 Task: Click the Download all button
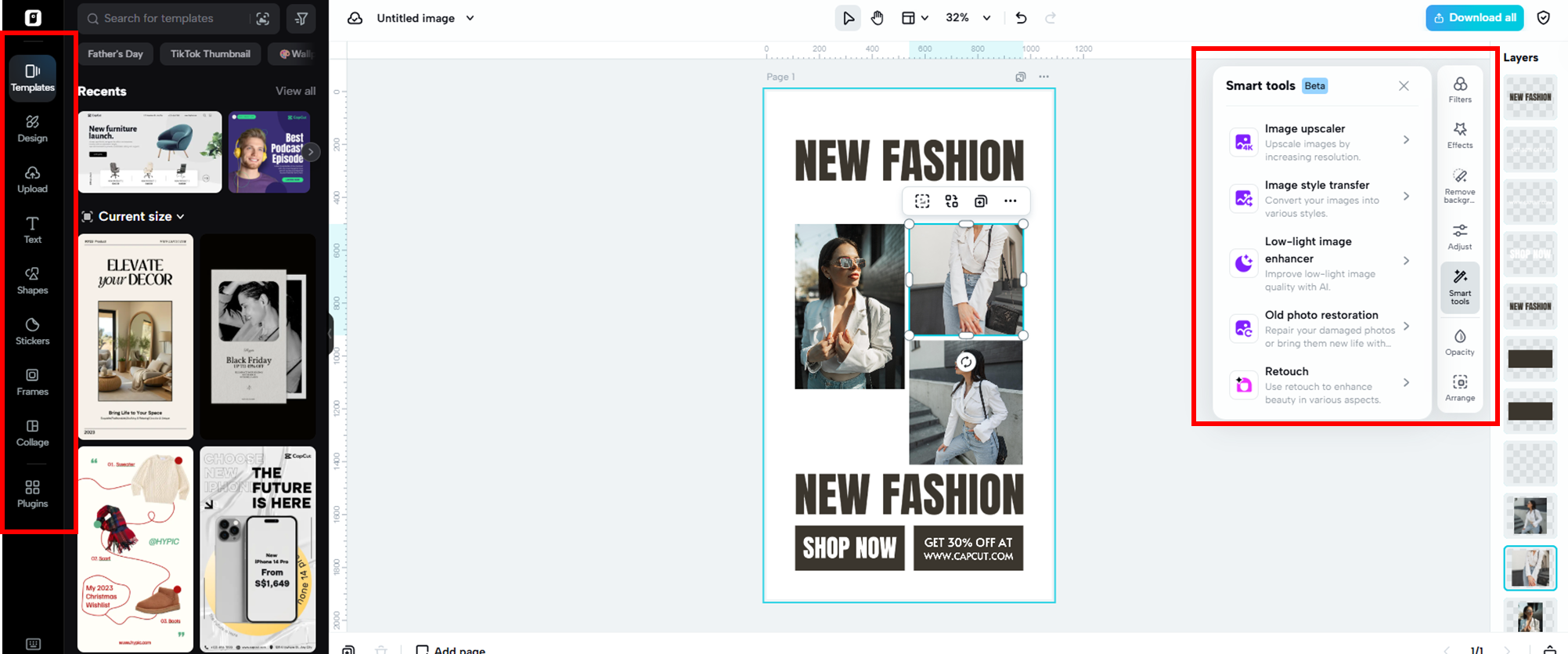[1474, 18]
